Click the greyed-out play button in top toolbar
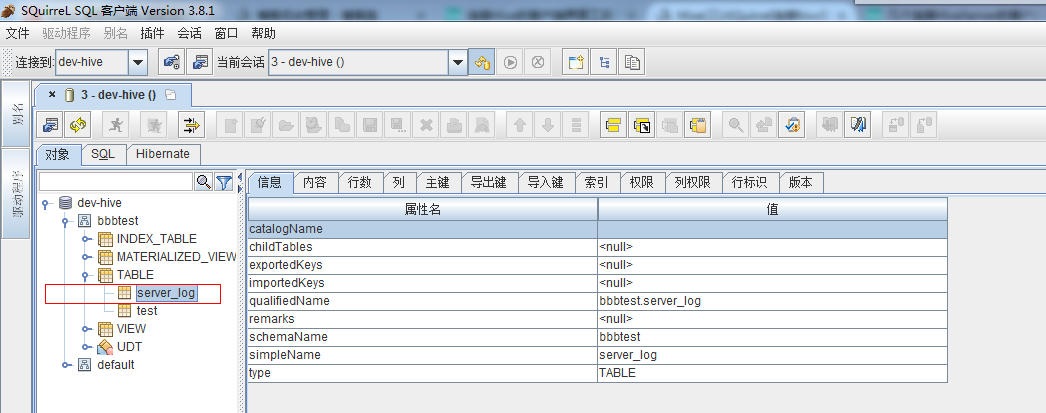The height and width of the screenshot is (413, 1046). click(x=510, y=63)
